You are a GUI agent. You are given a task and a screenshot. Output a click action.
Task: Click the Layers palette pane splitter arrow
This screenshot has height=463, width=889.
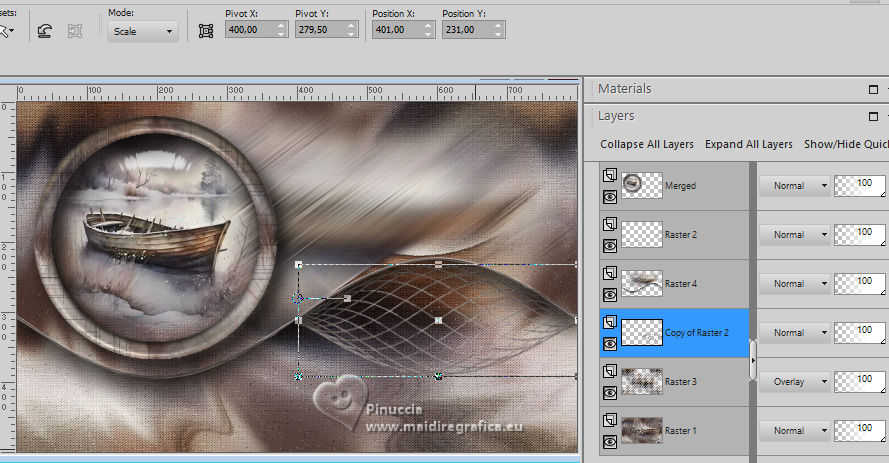click(x=753, y=360)
